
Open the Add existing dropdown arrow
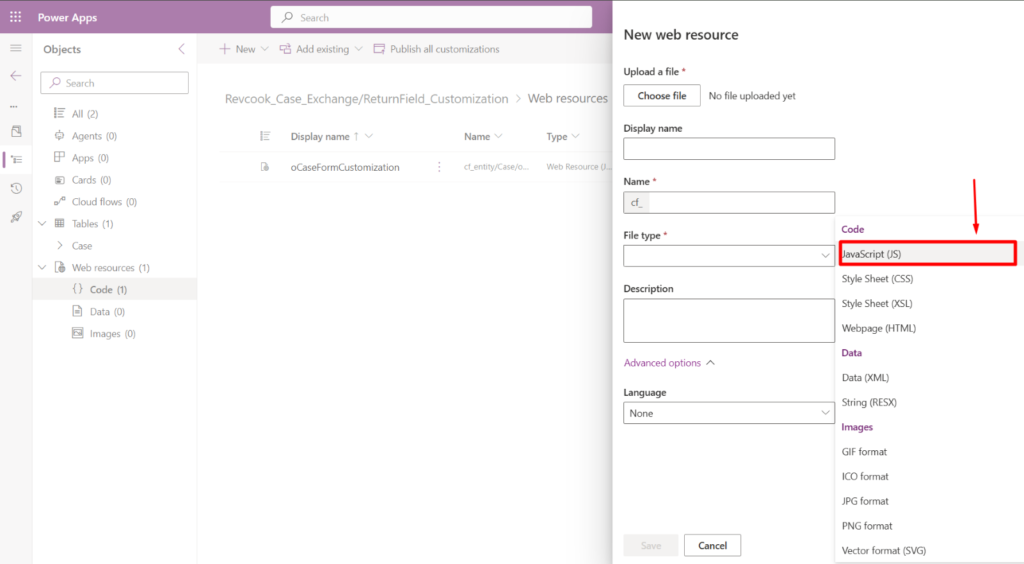(359, 49)
